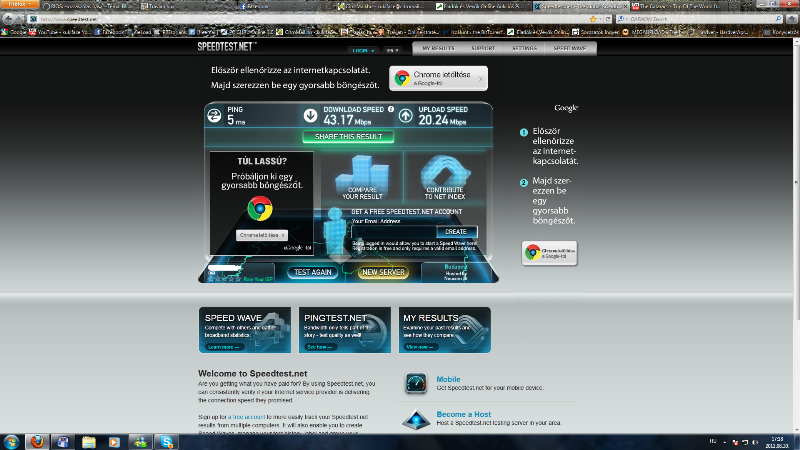The height and width of the screenshot is (450, 800).
Task: Click the Chrome icon in the top banner ad
Action: click(402, 78)
